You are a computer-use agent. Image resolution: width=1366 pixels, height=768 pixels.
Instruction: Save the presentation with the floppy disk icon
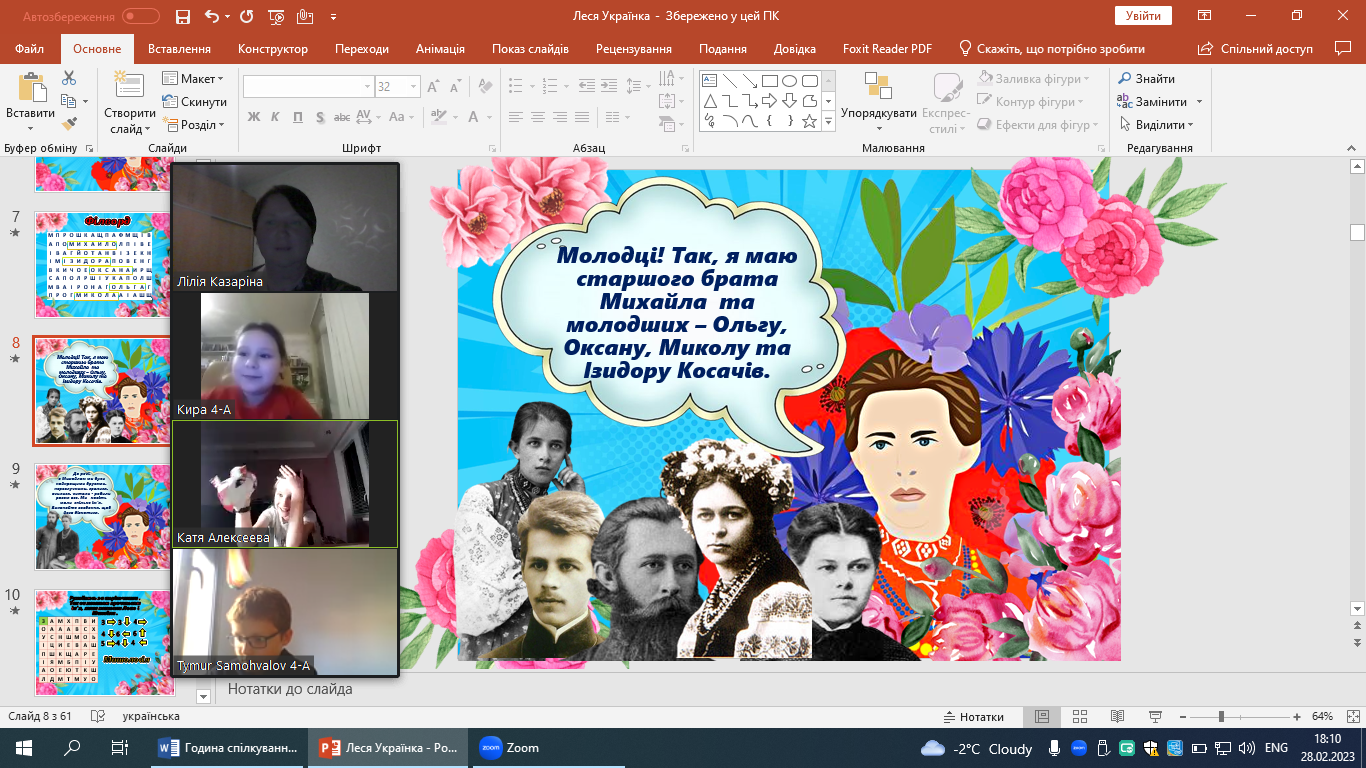pyautogui.click(x=182, y=16)
